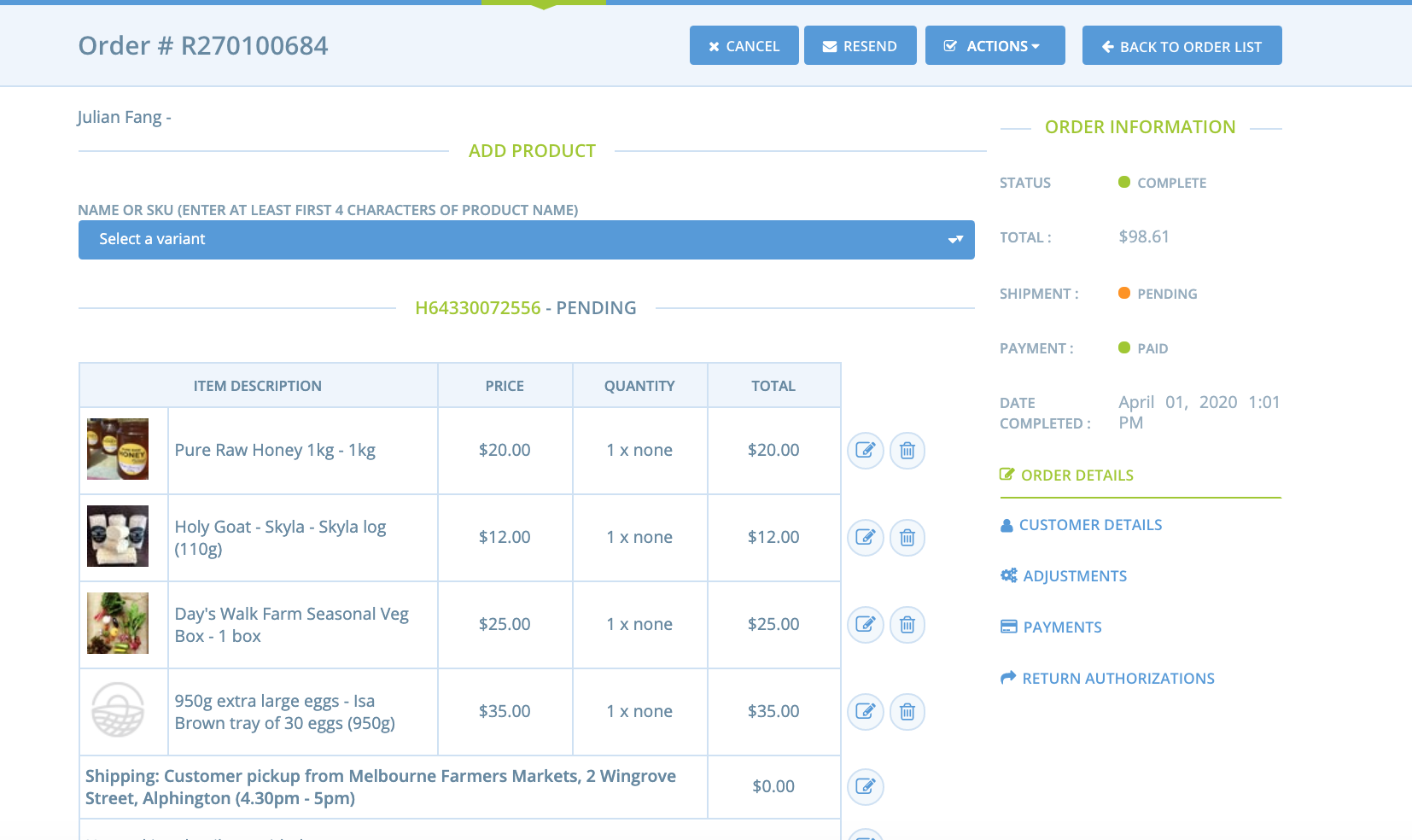The width and height of the screenshot is (1412, 840).
Task: Edit the Pure Raw Honey 1kg line item
Action: 865,450
